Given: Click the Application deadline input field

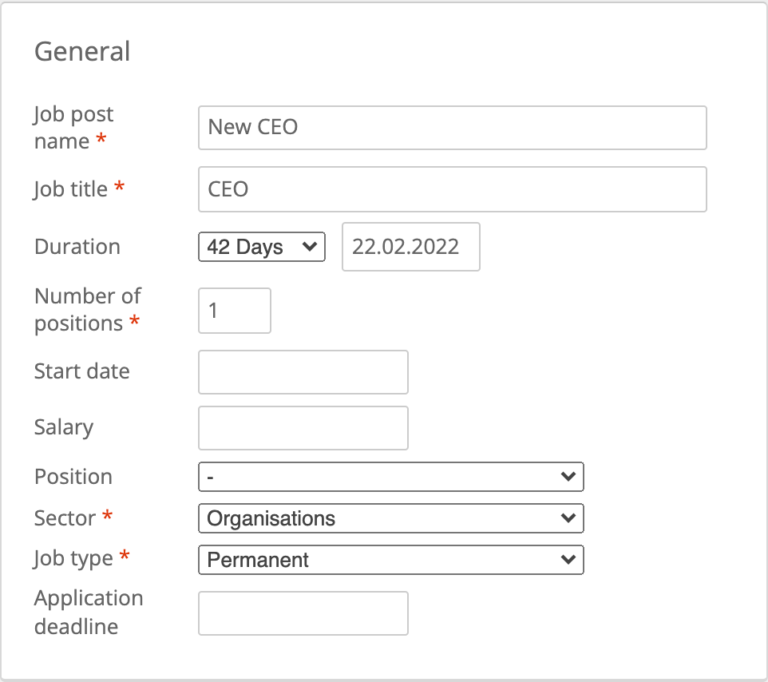Looking at the screenshot, I should coord(303,613).
